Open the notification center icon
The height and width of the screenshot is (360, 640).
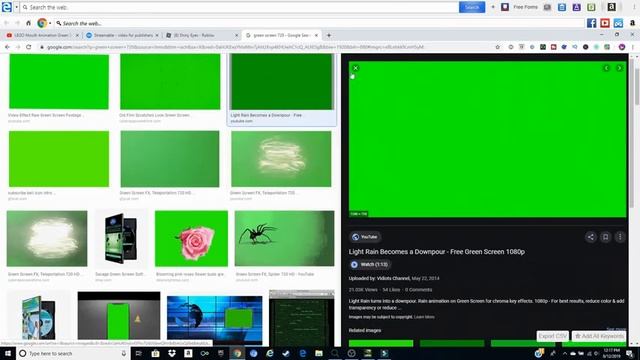[x=629, y=353]
